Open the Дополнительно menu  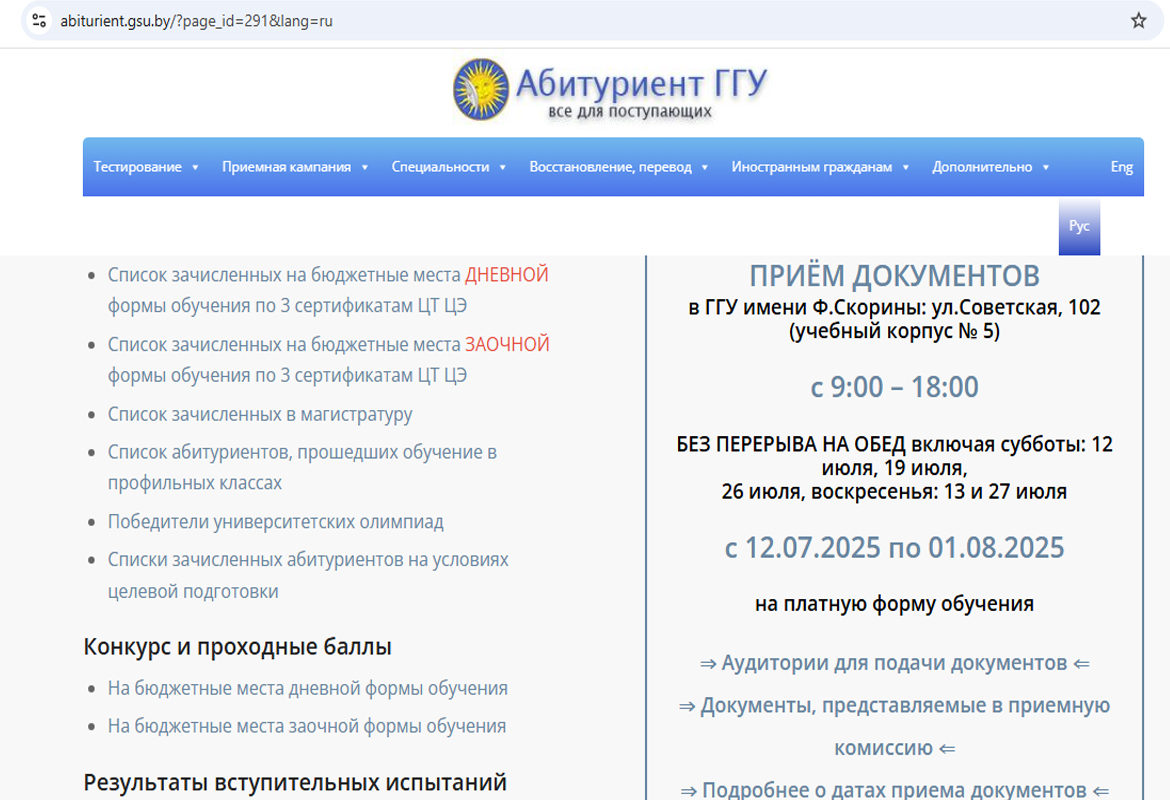pos(990,167)
